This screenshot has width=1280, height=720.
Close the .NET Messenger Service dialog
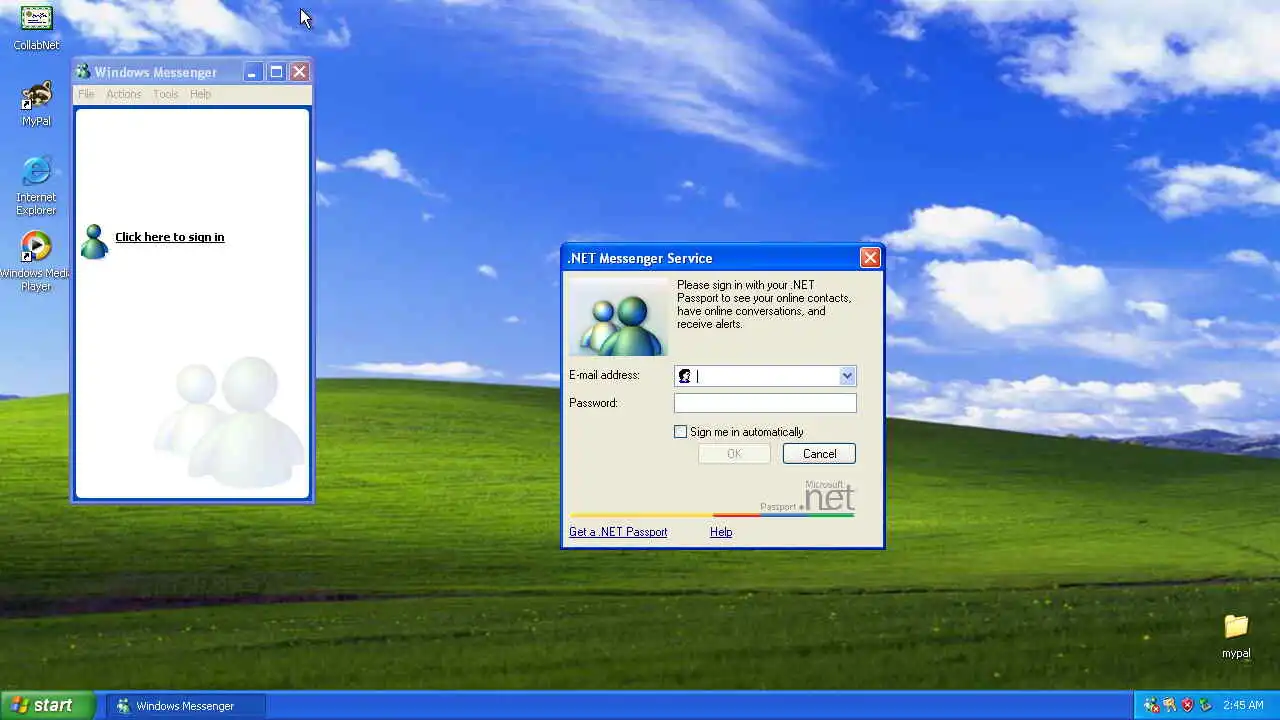click(870, 258)
